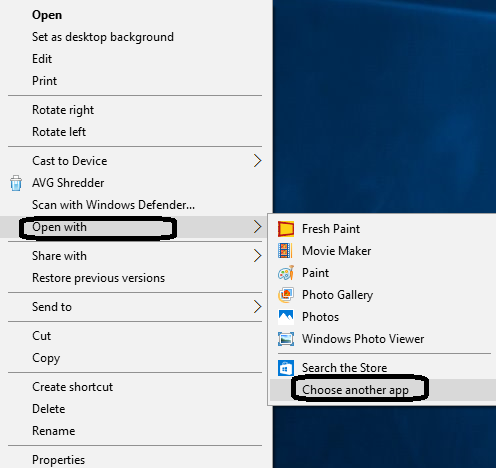Click the Paint palette icon
496x468 pixels.
pos(286,273)
